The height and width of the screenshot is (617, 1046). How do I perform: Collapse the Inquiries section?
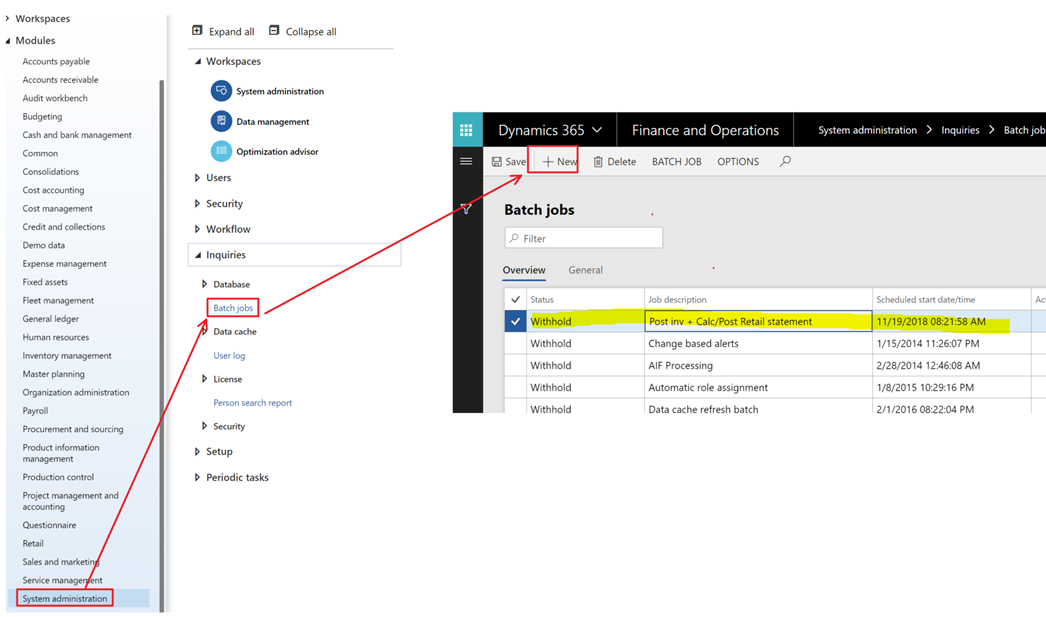click(x=197, y=255)
